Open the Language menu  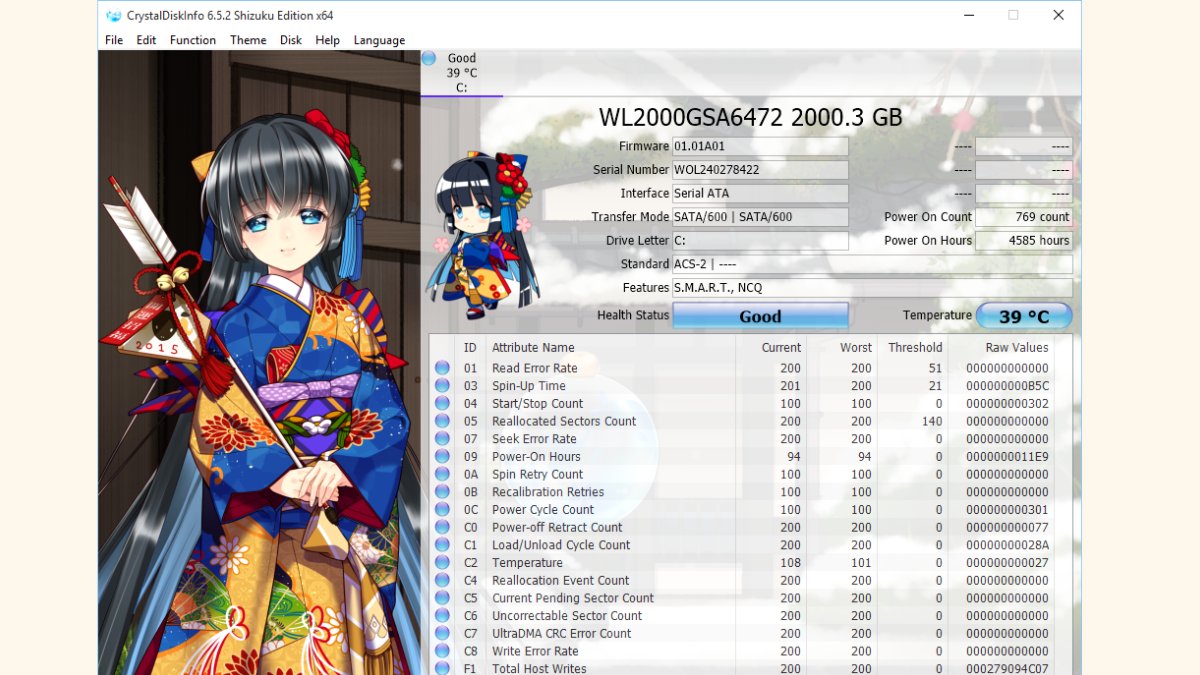pos(379,40)
